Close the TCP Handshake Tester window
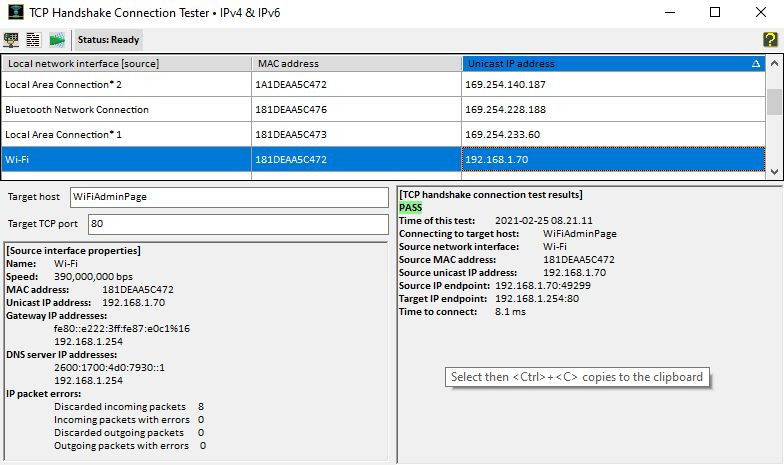Viewport: 784px width, 465px height. coord(760,12)
